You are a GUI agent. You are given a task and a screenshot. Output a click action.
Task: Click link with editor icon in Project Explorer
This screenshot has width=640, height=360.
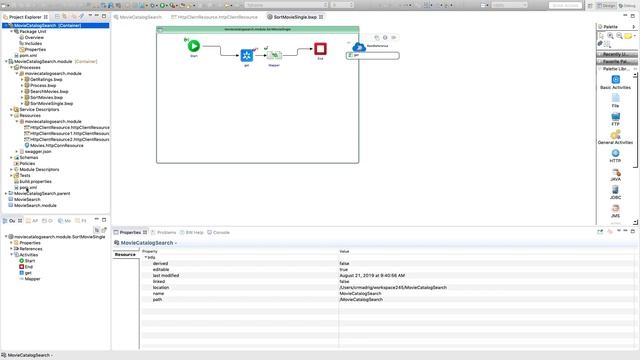[65, 16]
